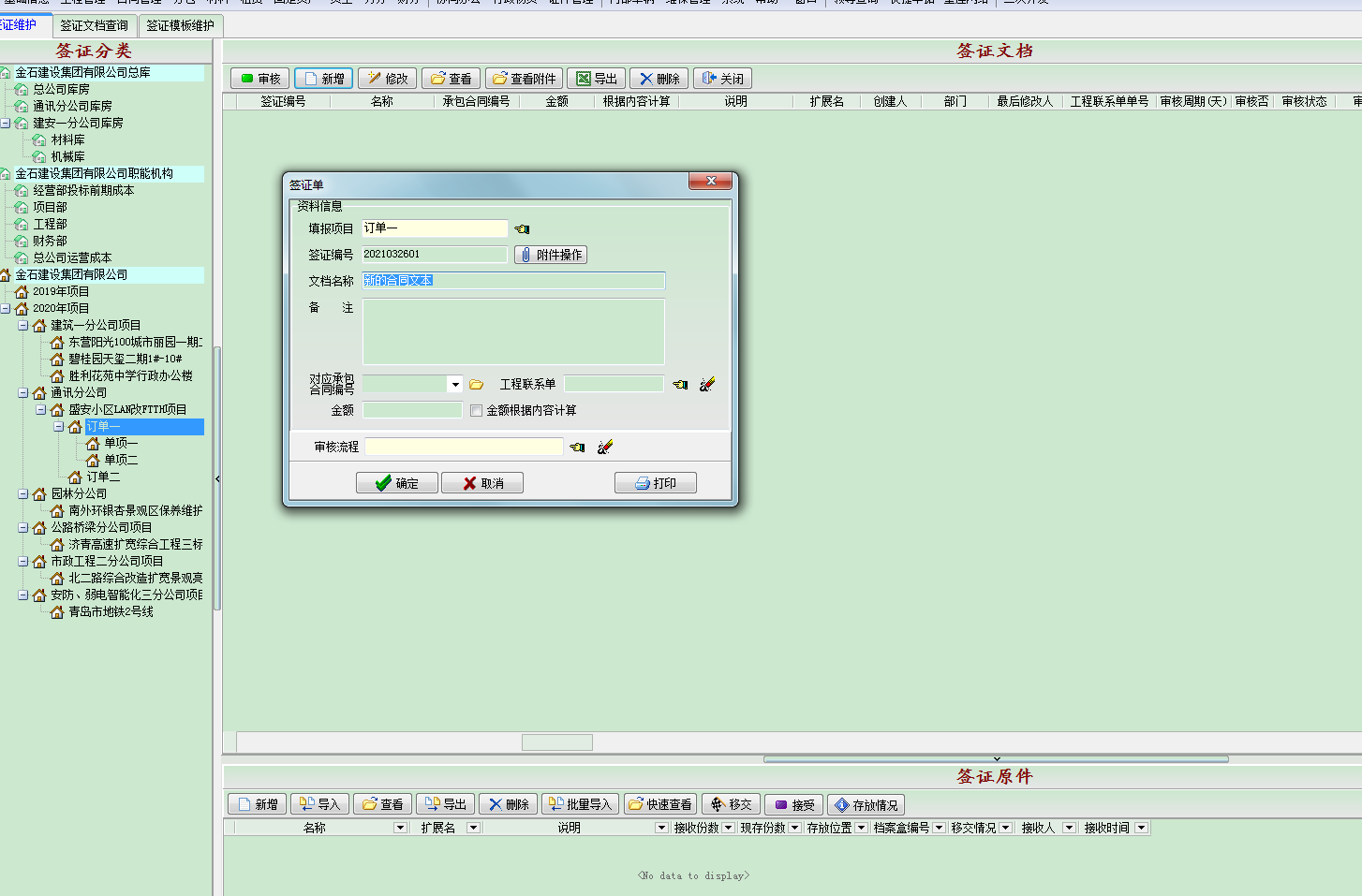Collapse the 通讯分公司 tree node
Viewport: 1362px width, 896px height.
[x=23, y=393]
